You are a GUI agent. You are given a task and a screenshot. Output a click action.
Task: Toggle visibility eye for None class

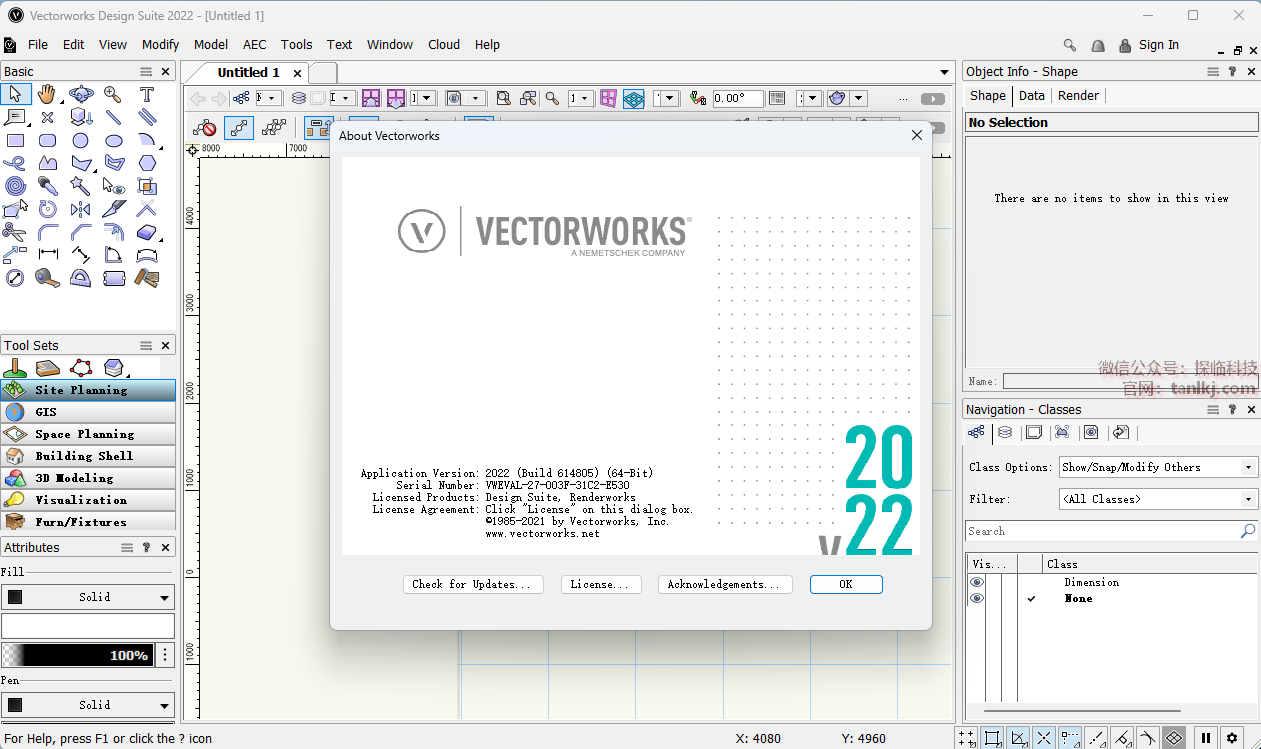pos(977,598)
